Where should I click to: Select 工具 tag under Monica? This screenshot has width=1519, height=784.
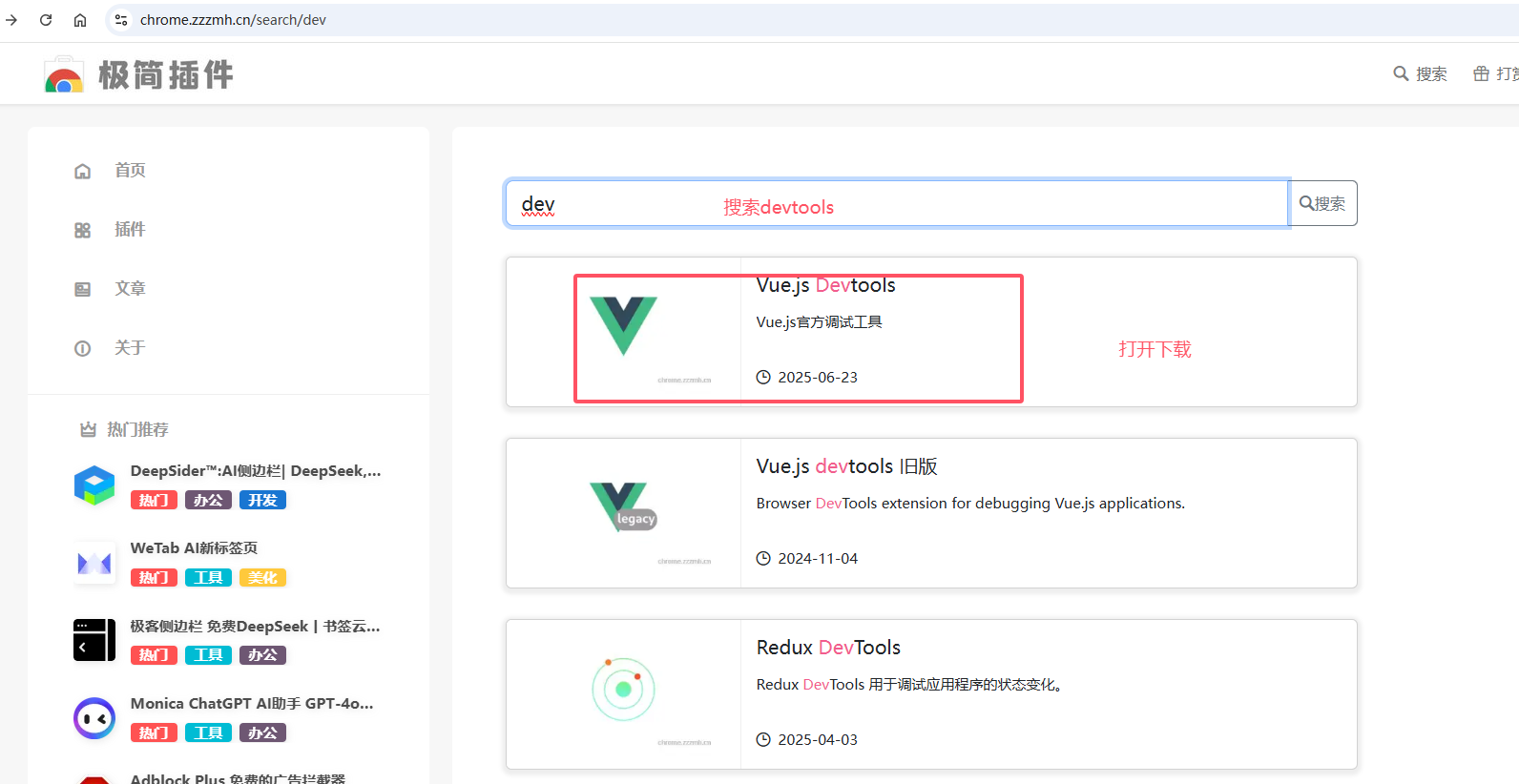(208, 733)
